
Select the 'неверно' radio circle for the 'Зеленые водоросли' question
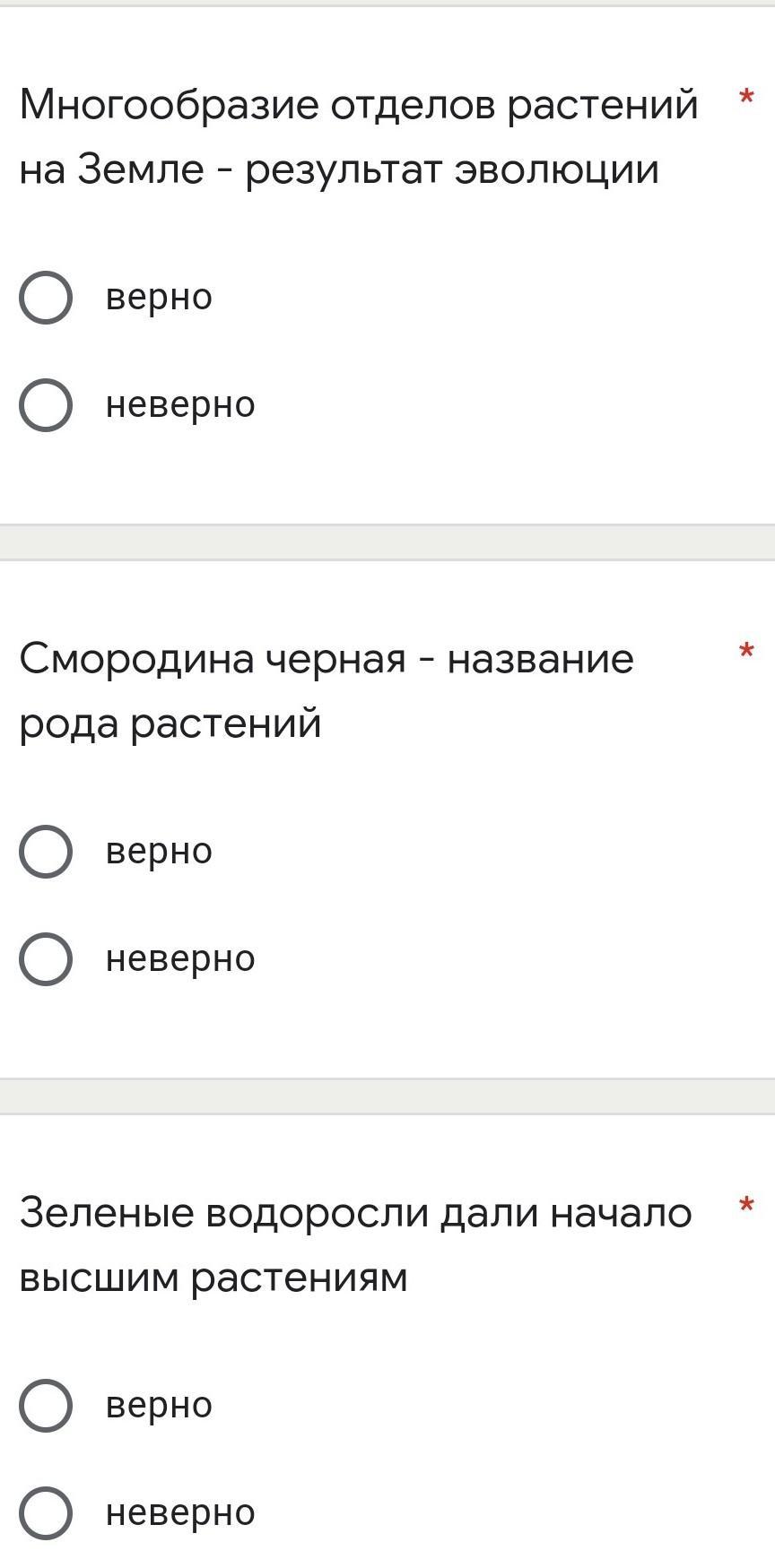[x=46, y=1513]
